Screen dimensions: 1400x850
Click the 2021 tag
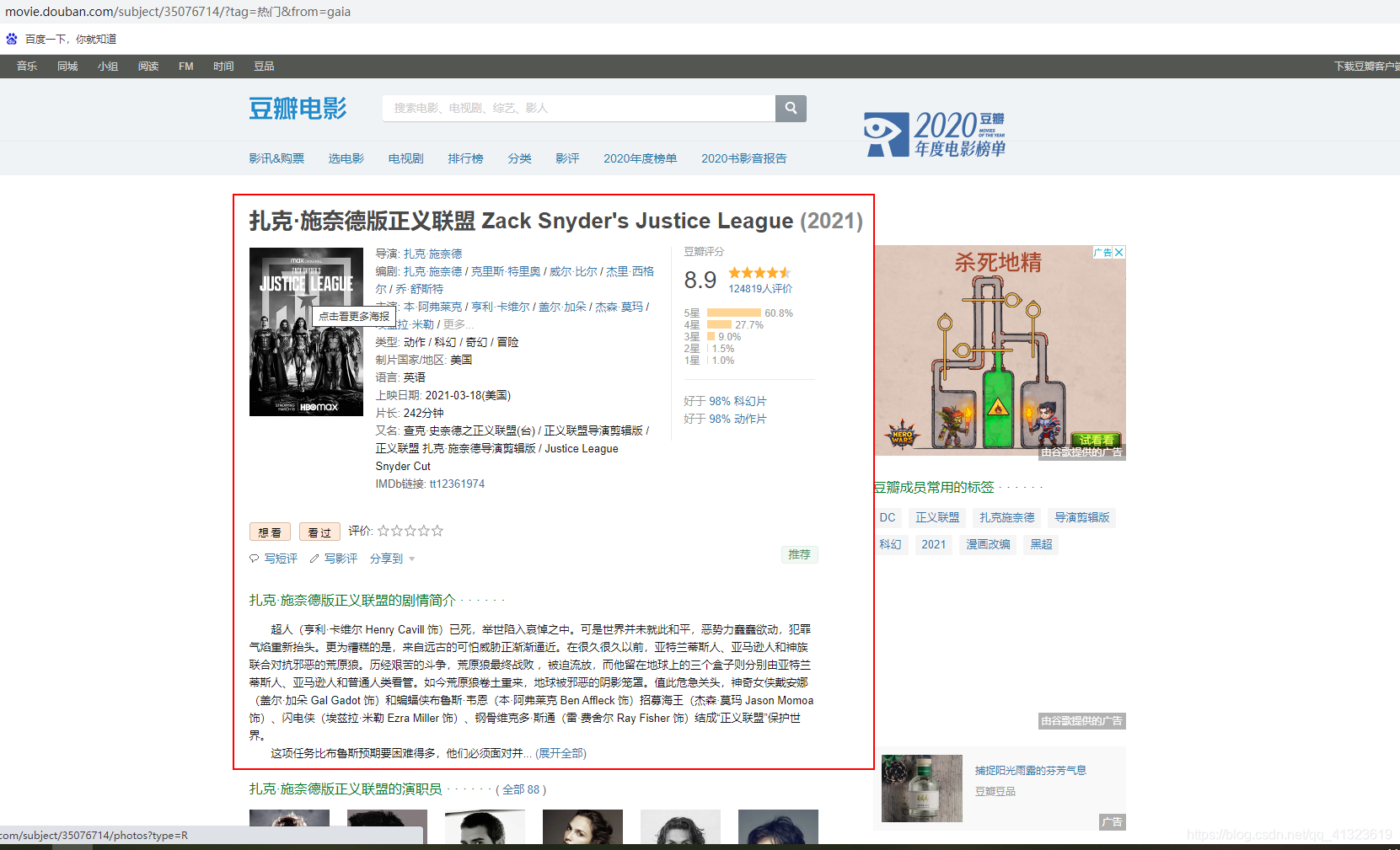[x=933, y=544]
